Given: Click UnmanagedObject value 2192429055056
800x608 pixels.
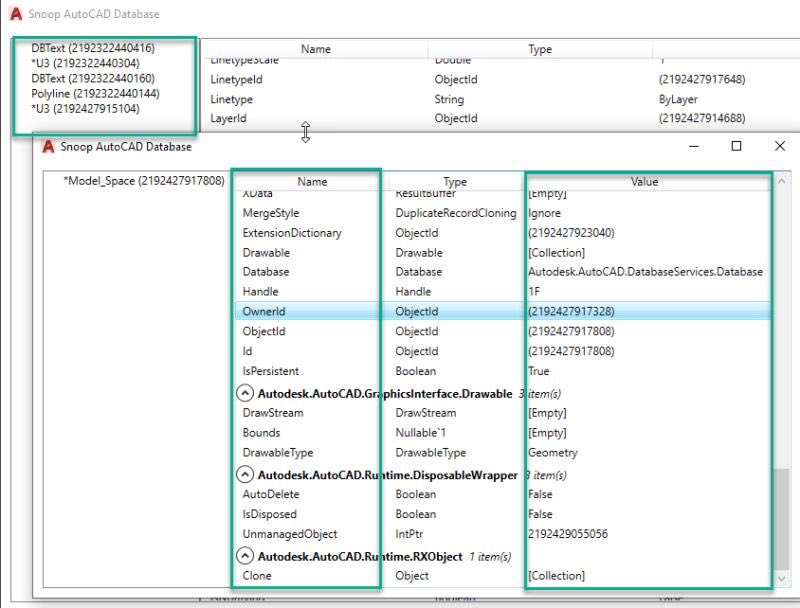Looking at the screenshot, I should [x=568, y=534].
